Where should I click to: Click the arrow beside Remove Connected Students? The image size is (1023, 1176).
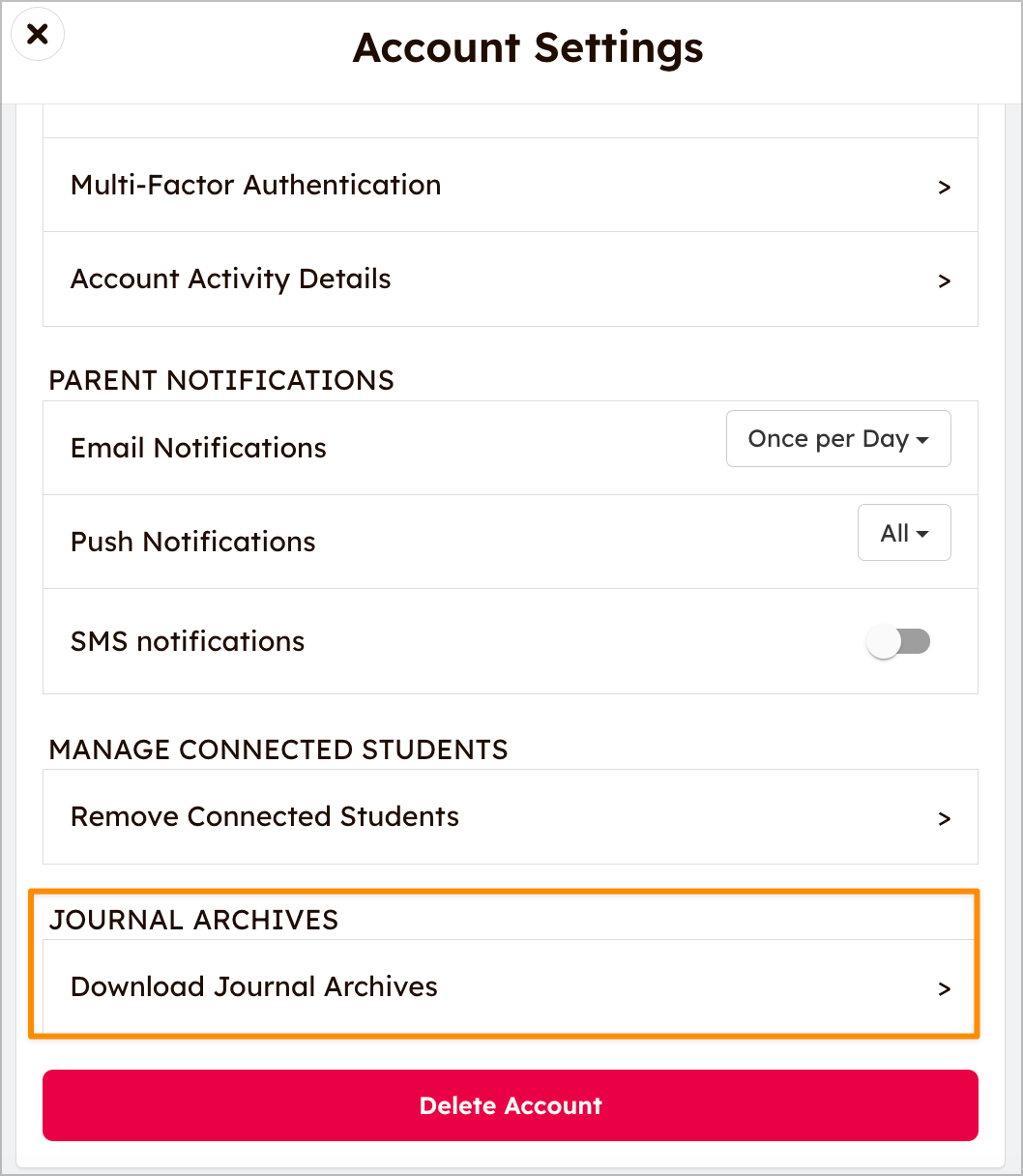coord(945,819)
